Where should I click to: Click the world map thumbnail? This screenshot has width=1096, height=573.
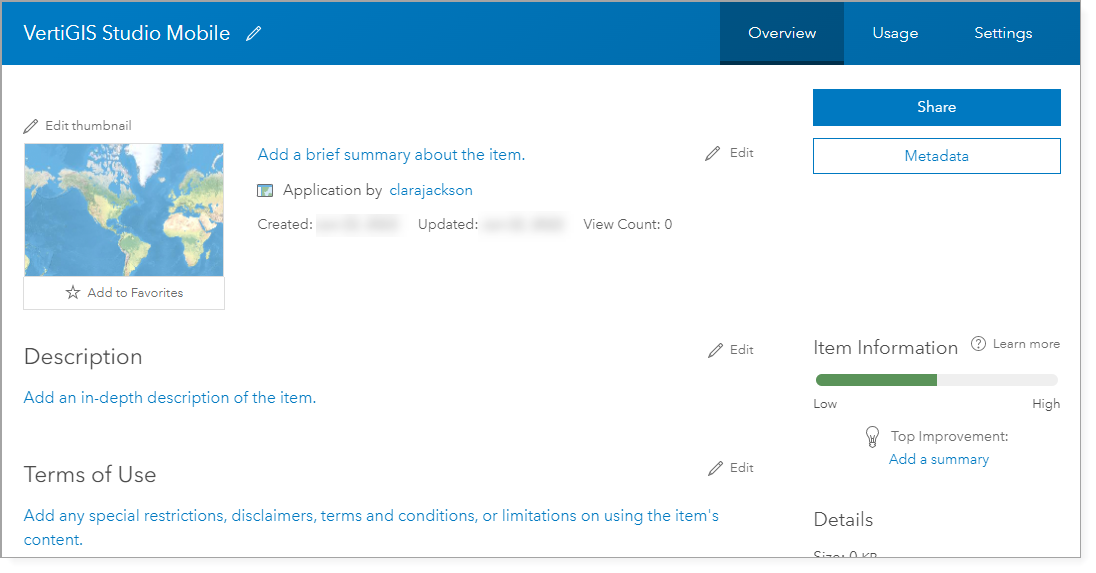coord(124,210)
